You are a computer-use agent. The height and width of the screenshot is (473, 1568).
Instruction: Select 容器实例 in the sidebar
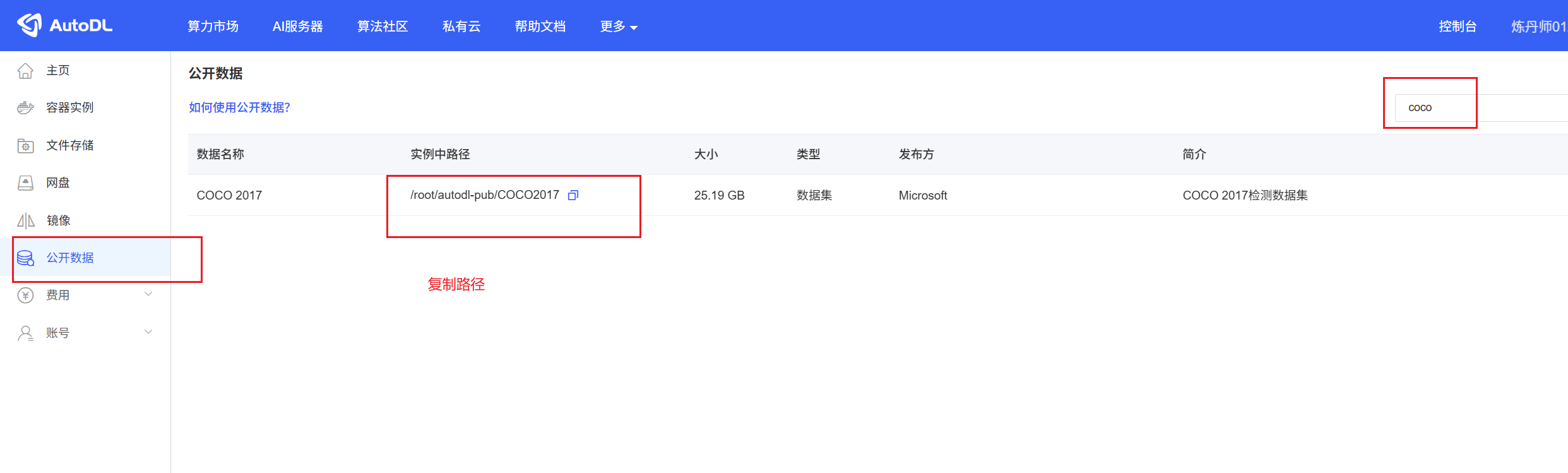[x=70, y=107]
